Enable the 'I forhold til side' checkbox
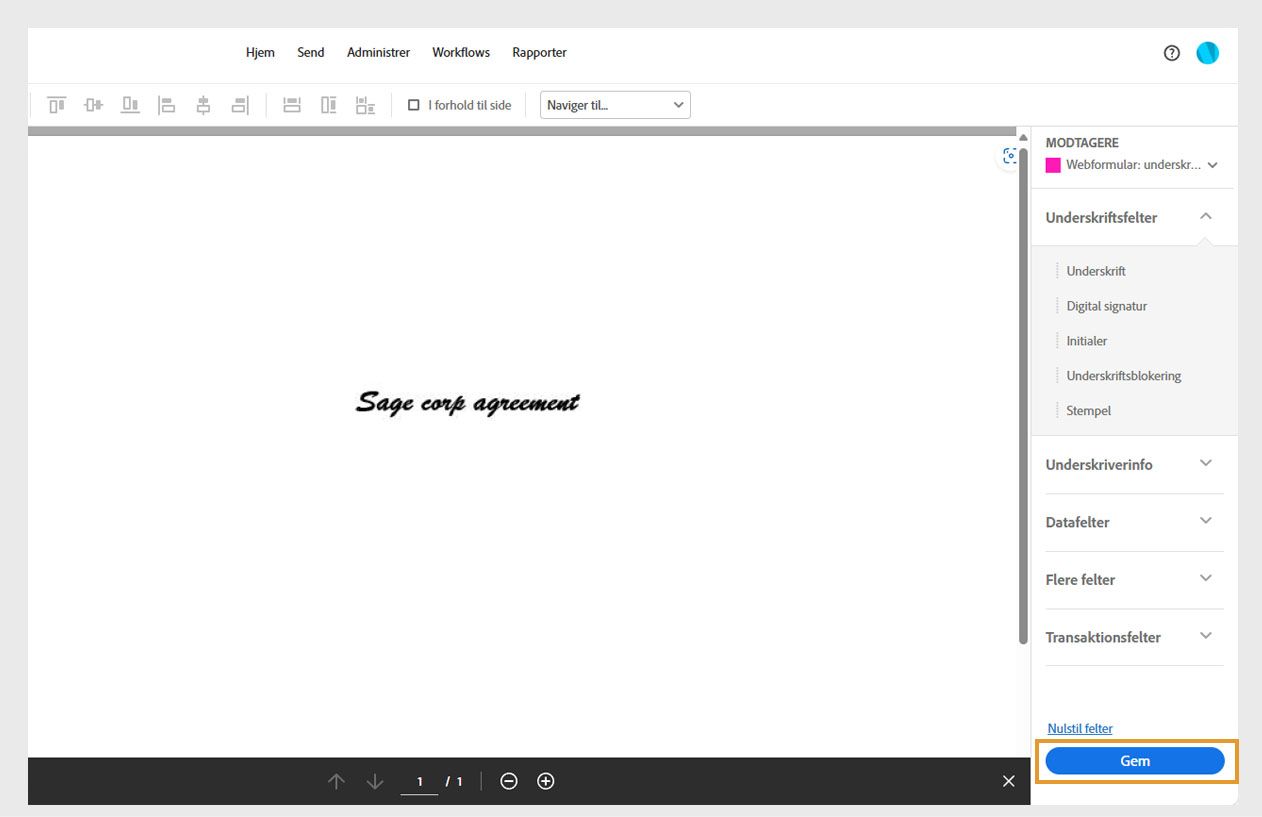 414,105
